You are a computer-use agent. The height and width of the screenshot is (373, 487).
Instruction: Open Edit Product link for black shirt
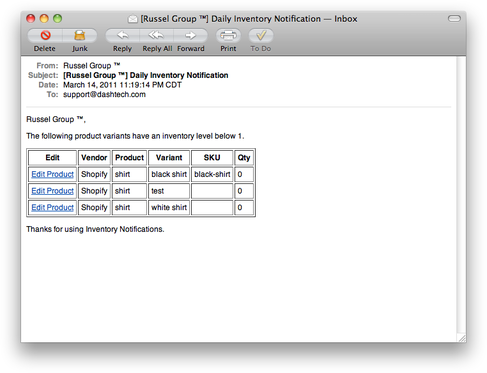pos(52,174)
